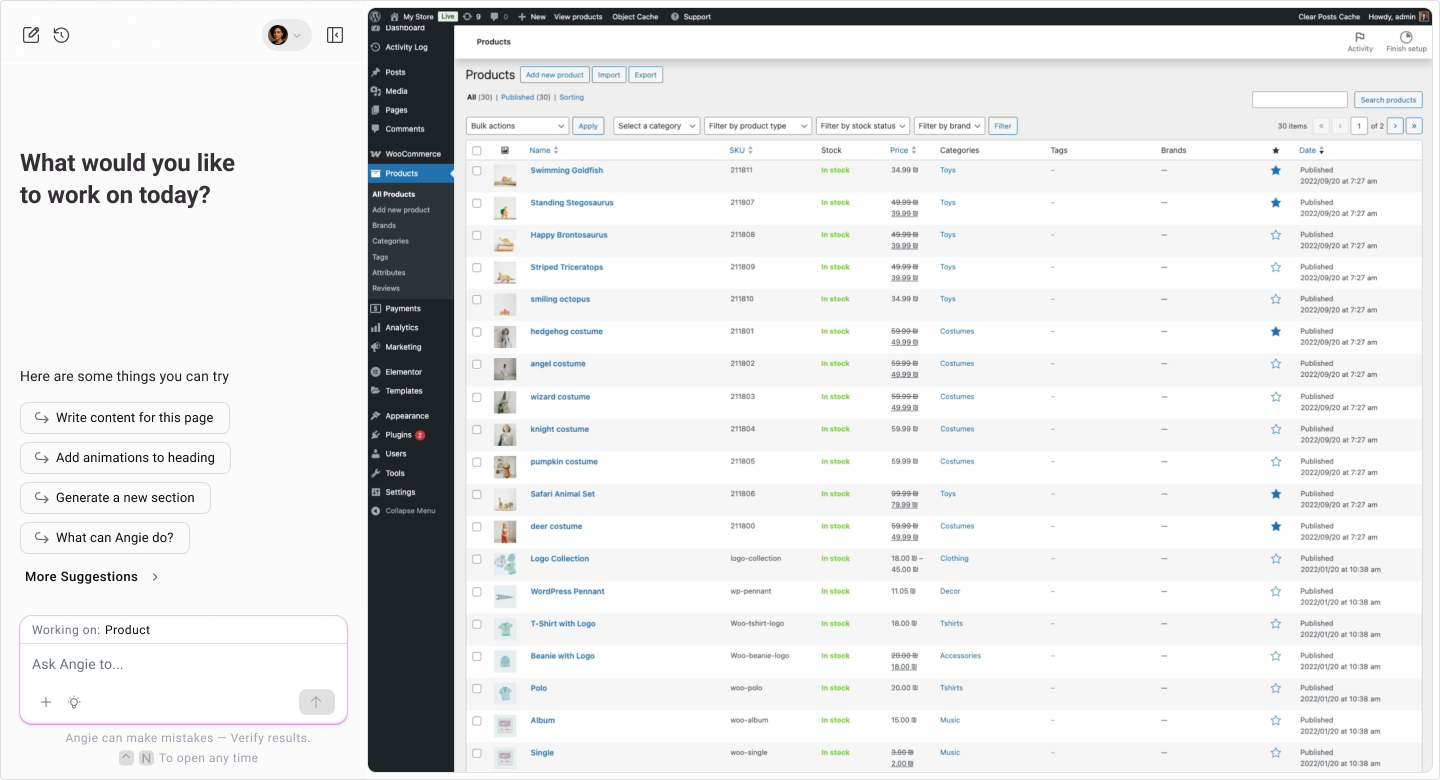Image resolution: width=1440 pixels, height=780 pixels.
Task: Click inside the Search products field
Action: click(1299, 99)
